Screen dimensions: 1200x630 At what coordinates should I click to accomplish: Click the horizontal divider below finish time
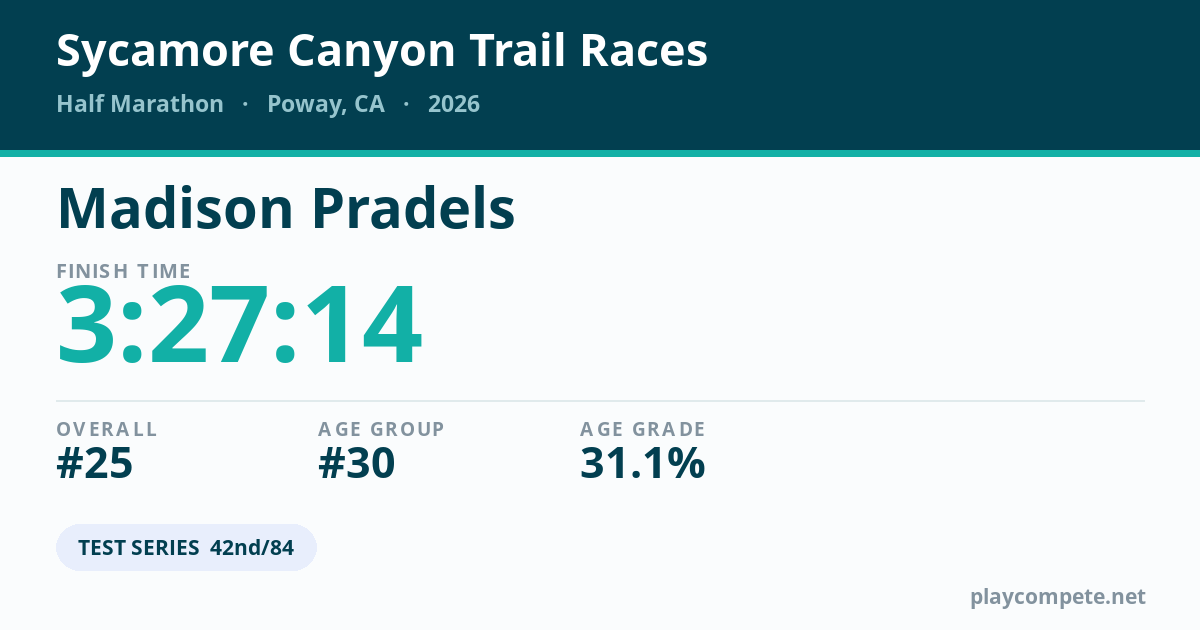pos(601,401)
